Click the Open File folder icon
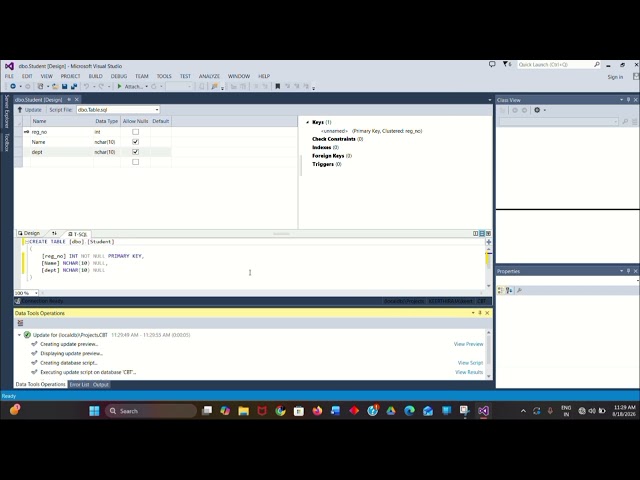The image size is (640, 480). coord(55,87)
